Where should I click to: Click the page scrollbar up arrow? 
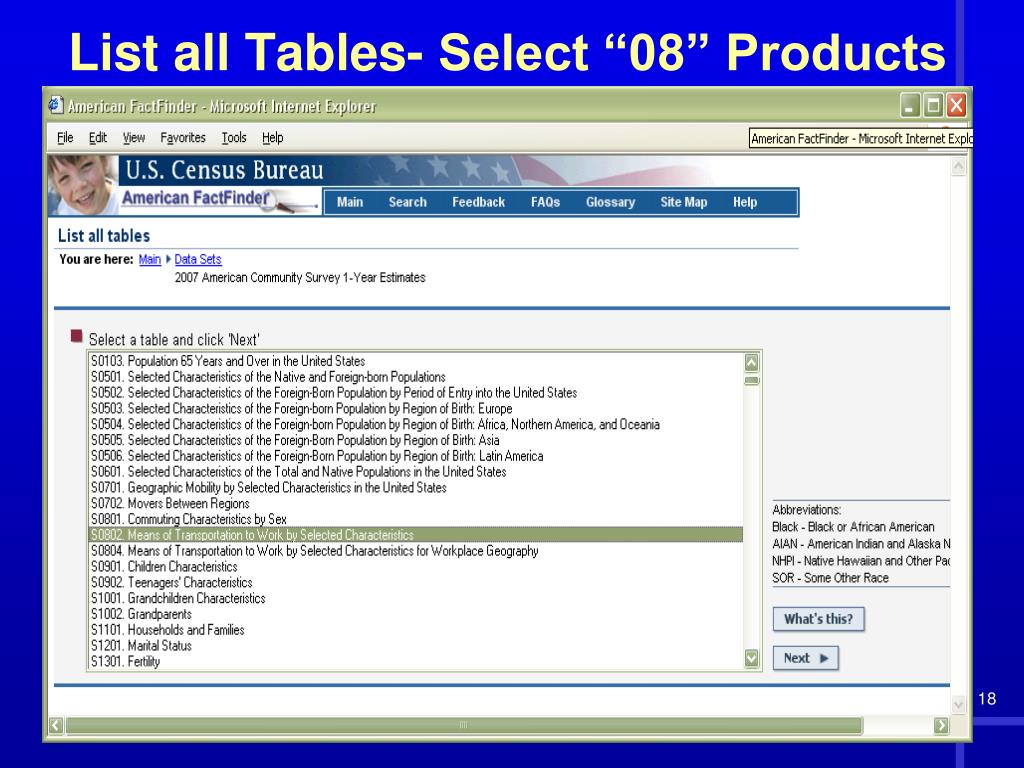pos(958,167)
